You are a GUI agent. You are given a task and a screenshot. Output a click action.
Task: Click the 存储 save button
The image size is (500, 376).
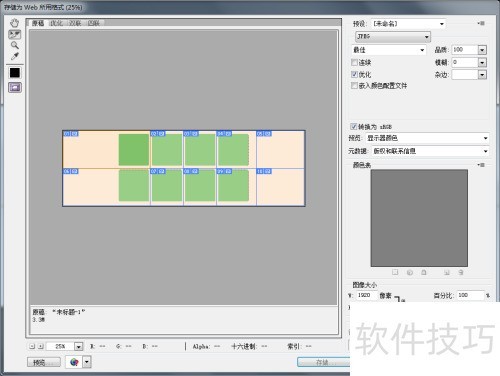coord(323,362)
